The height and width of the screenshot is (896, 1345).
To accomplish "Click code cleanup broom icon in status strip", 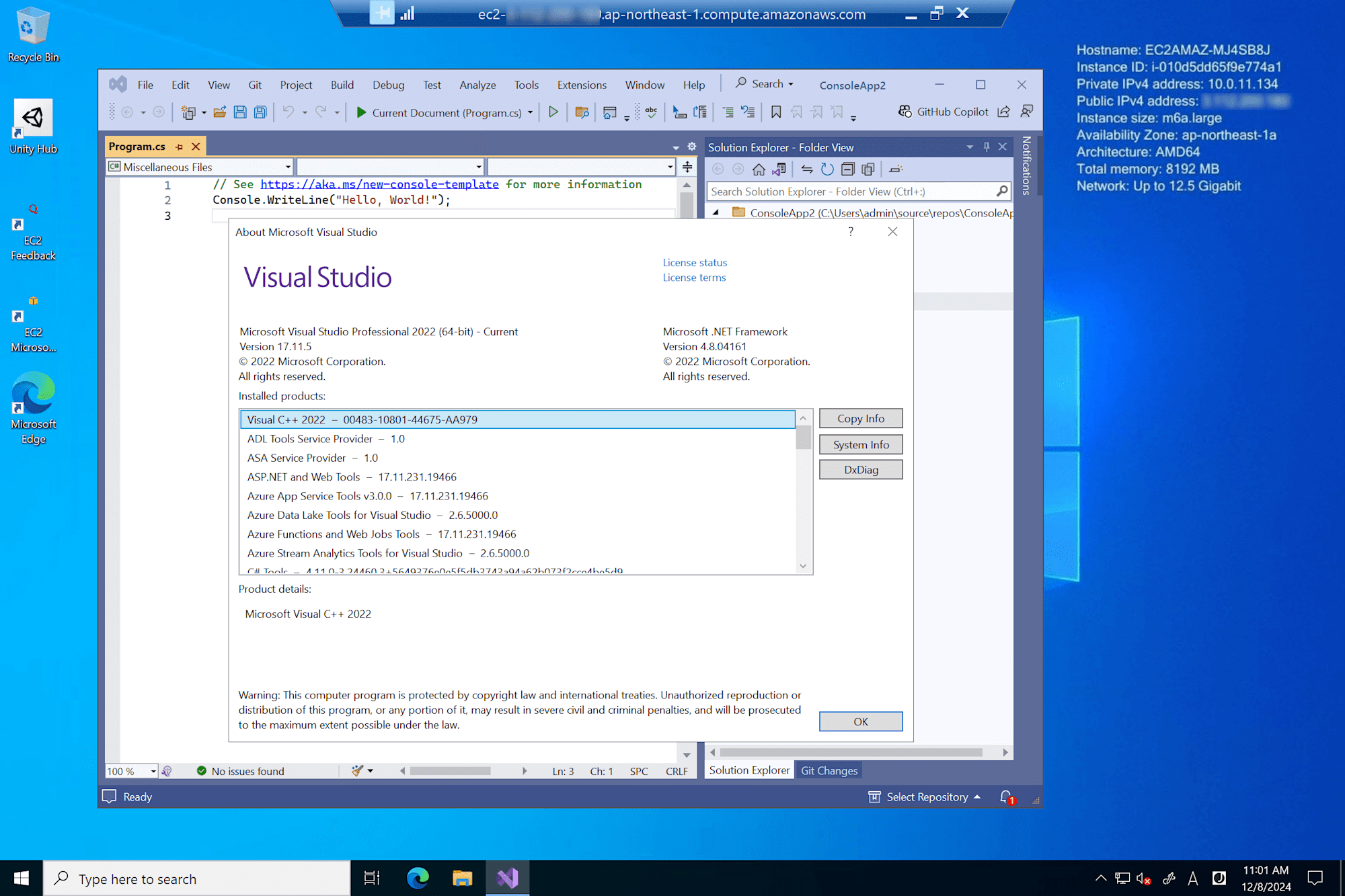I will tap(357, 771).
